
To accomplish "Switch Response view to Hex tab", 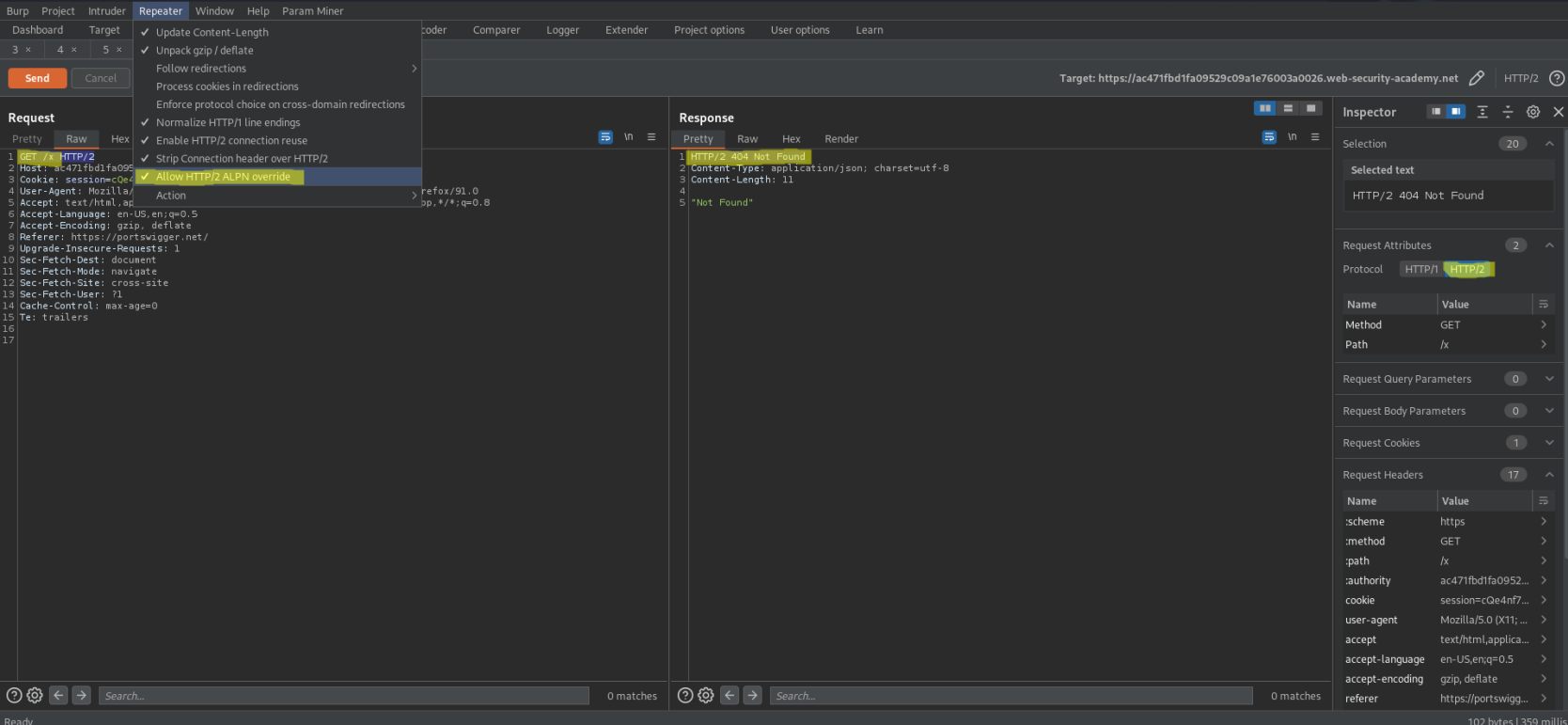I will click(x=791, y=138).
